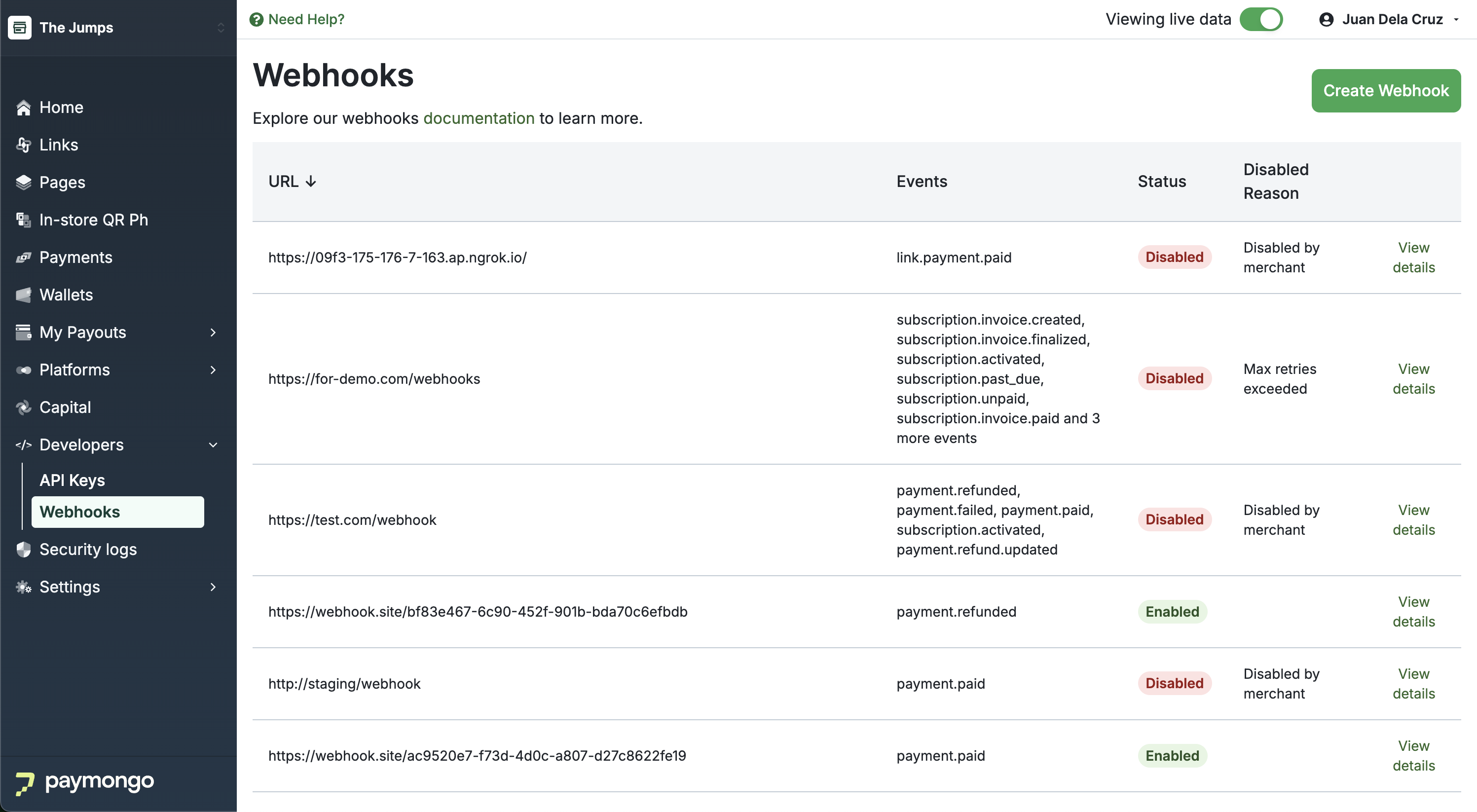Expand the My Payouts submenu chevron

[x=213, y=332]
